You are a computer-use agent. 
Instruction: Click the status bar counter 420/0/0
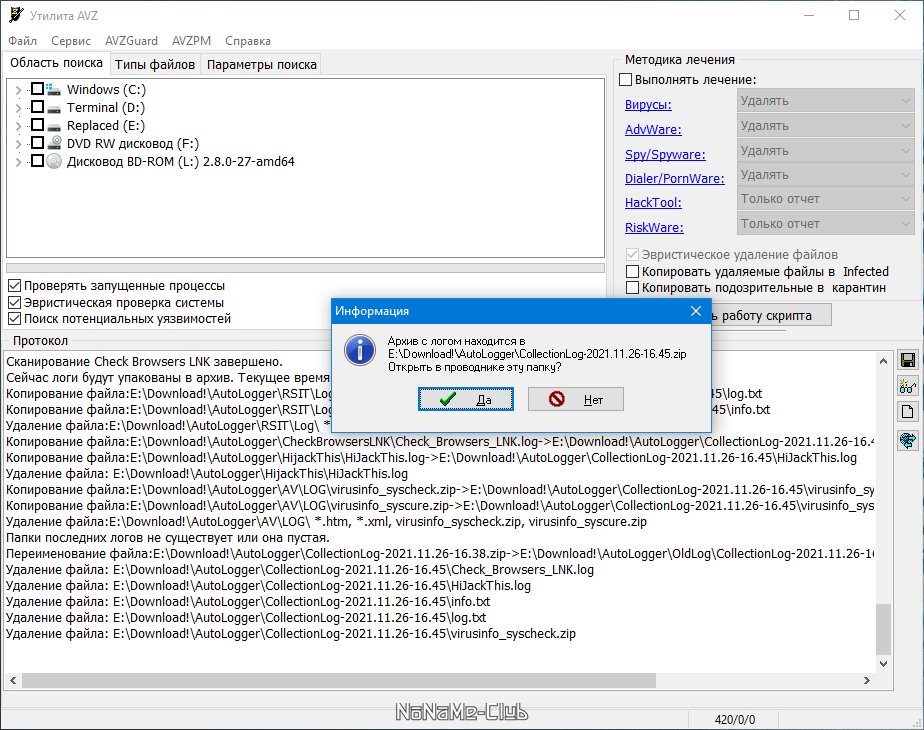coord(734,719)
